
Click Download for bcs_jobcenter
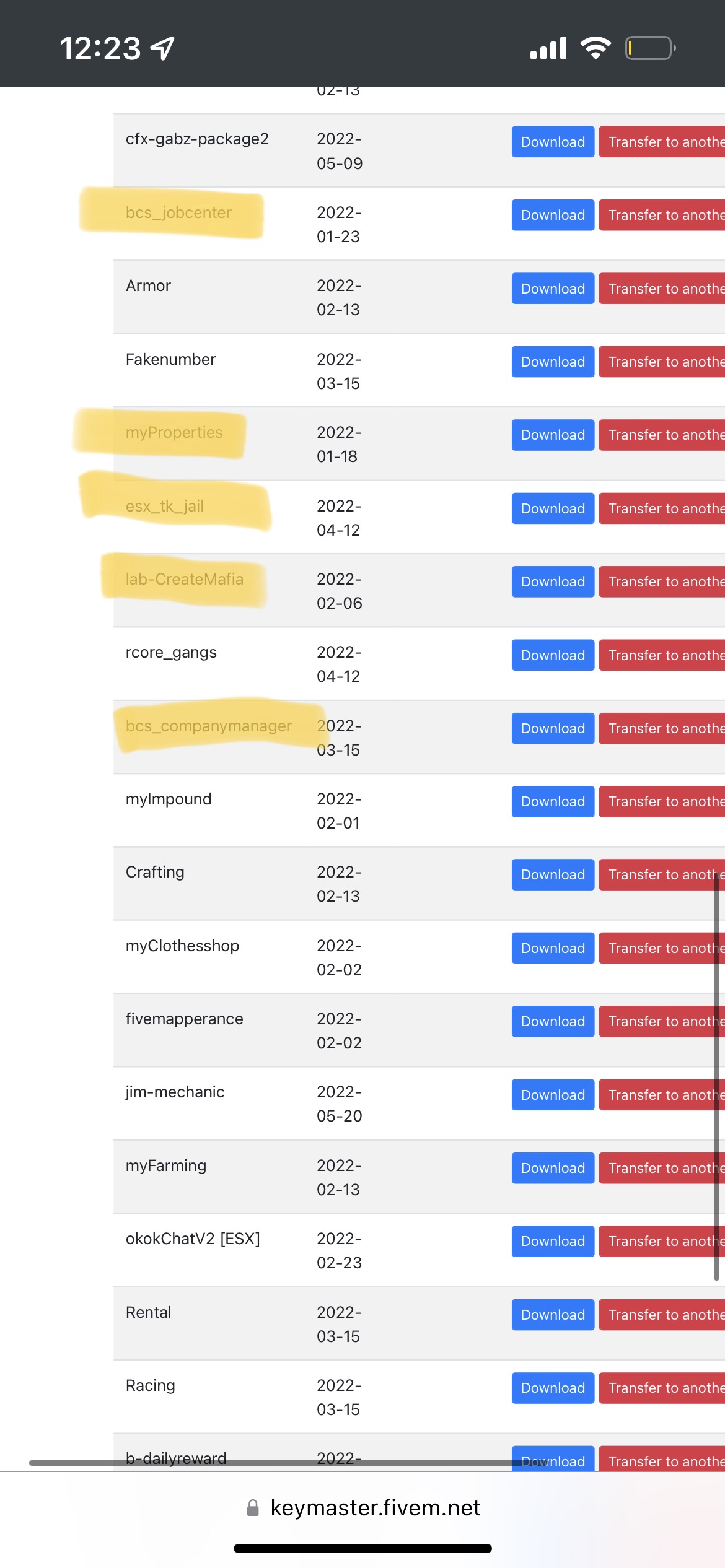553,215
